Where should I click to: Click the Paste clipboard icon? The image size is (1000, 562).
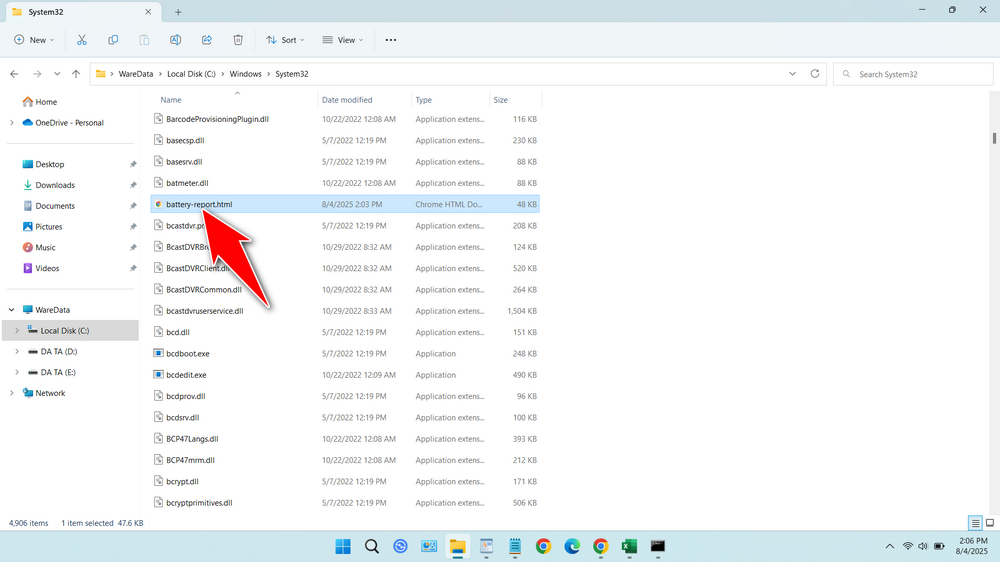click(x=144, y=40)
